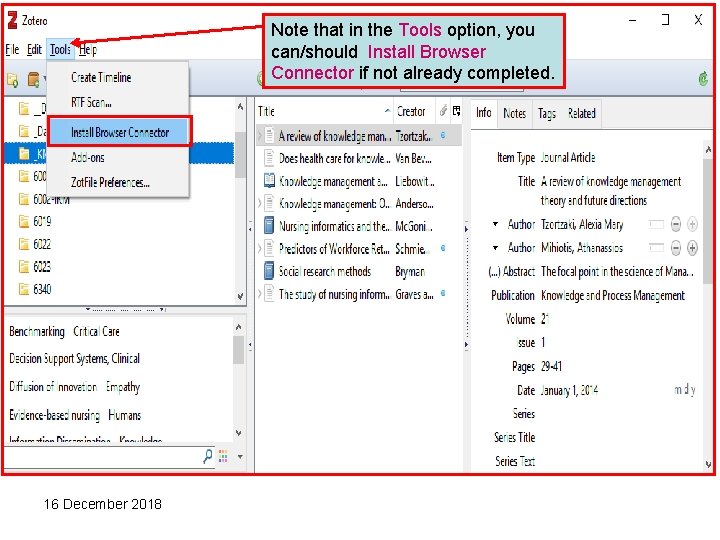
Task: Filter by Decision Support Systems, Clinical tag
Action: (x=74, y=359)
